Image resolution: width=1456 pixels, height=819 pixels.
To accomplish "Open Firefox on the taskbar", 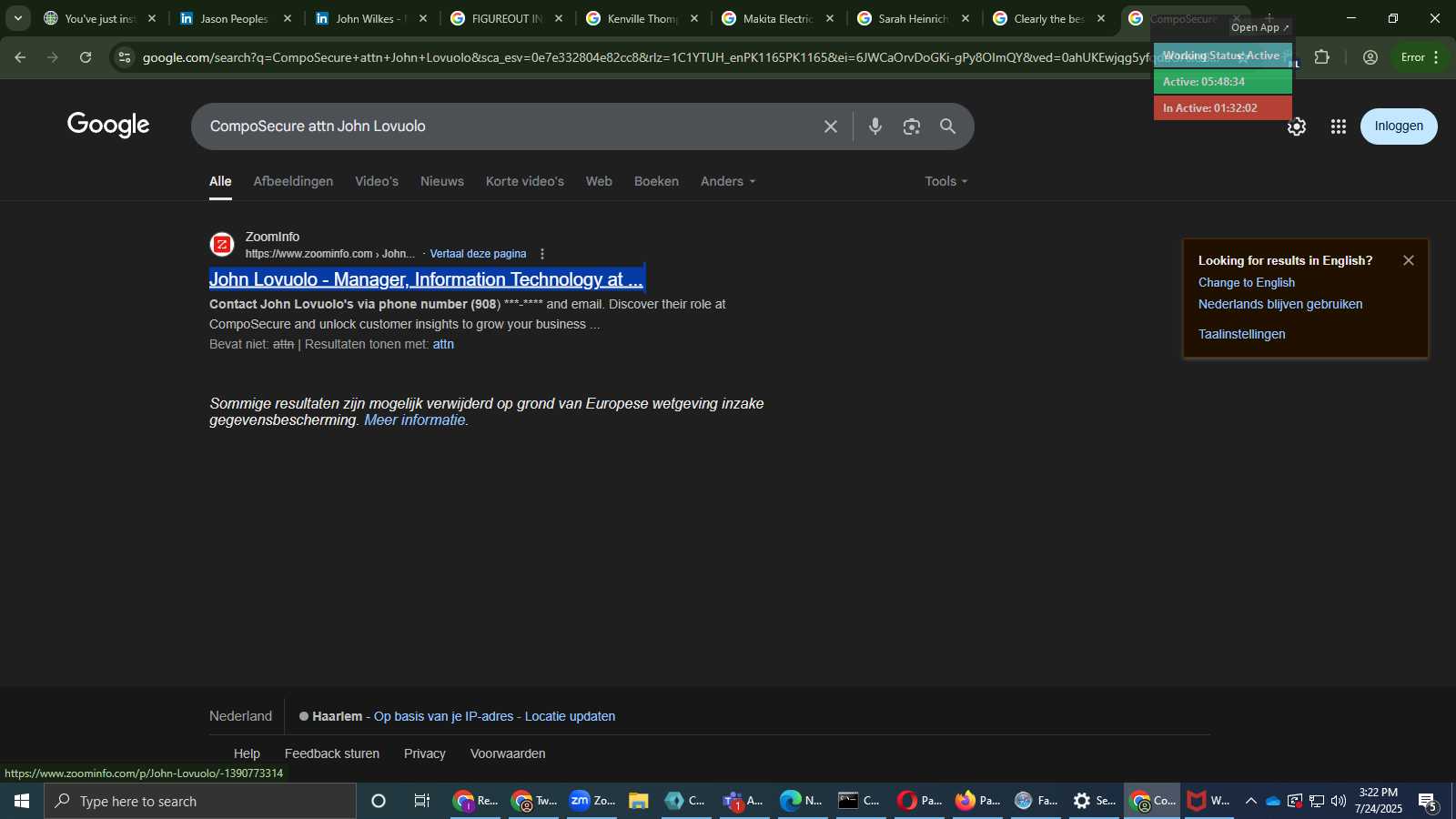I will (x=977, y=801).
